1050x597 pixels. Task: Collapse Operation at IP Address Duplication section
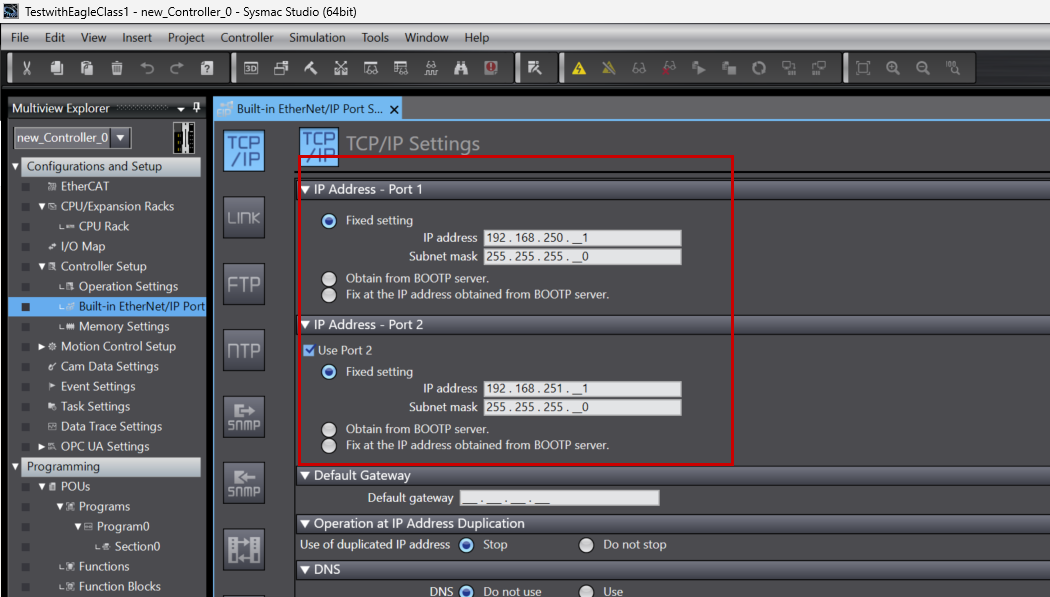[x=305, y=523]
